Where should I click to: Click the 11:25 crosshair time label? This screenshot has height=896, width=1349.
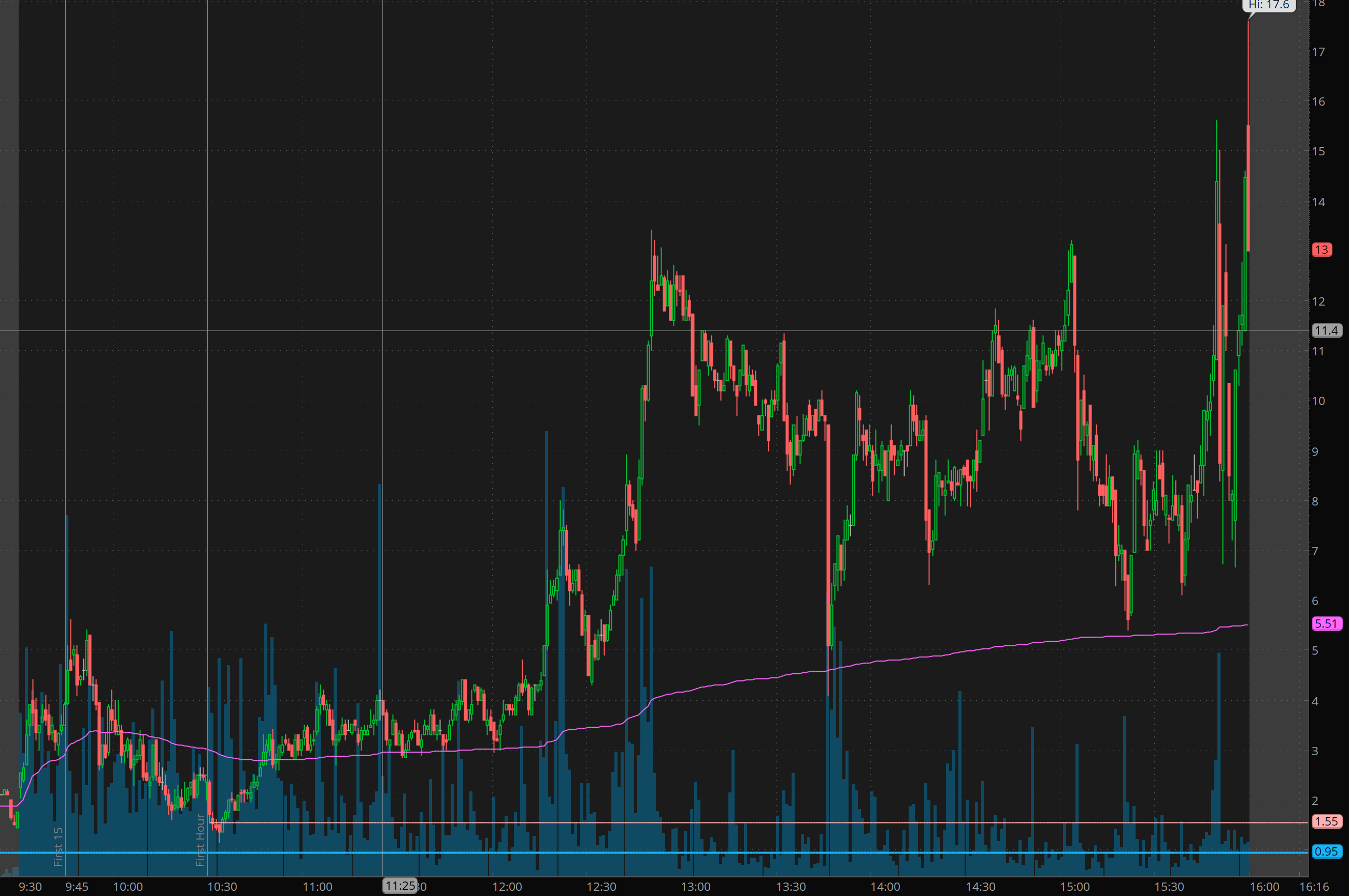click(x=399, y=886)
